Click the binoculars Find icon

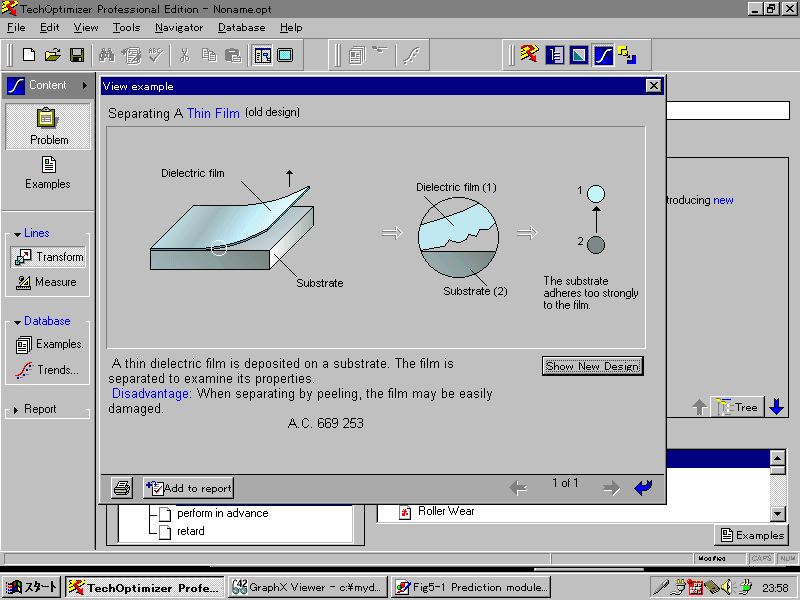click(x=107, y=55)
